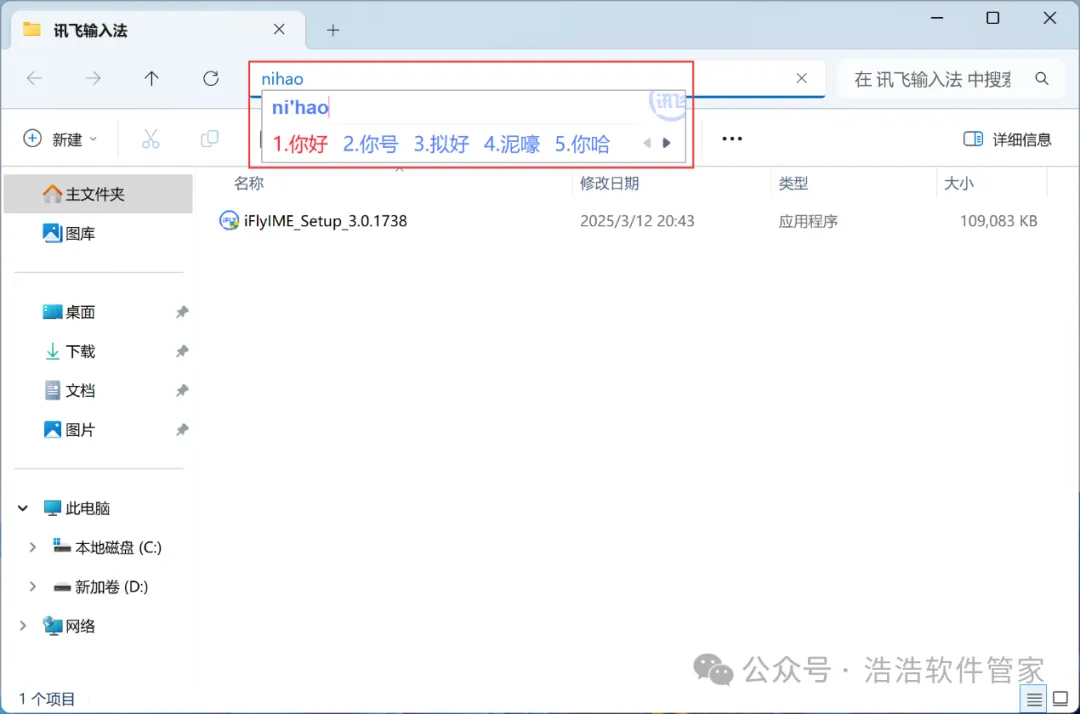Choose candidate 1.你好
The height and width of the screenshot is (714, 1080).
300,144
